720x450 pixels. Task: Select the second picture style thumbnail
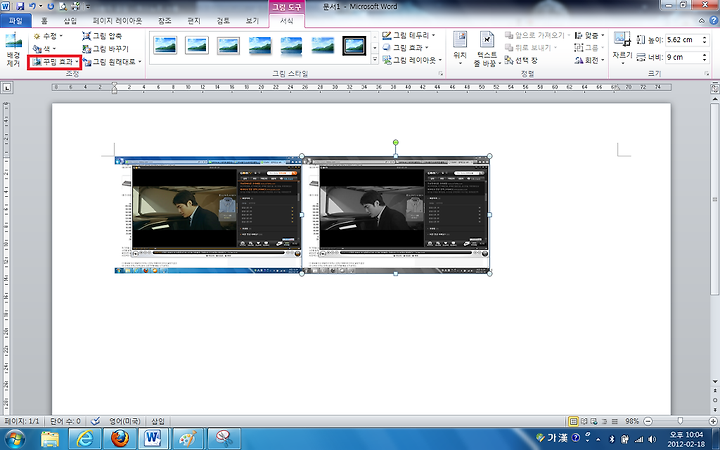[197, 46]
